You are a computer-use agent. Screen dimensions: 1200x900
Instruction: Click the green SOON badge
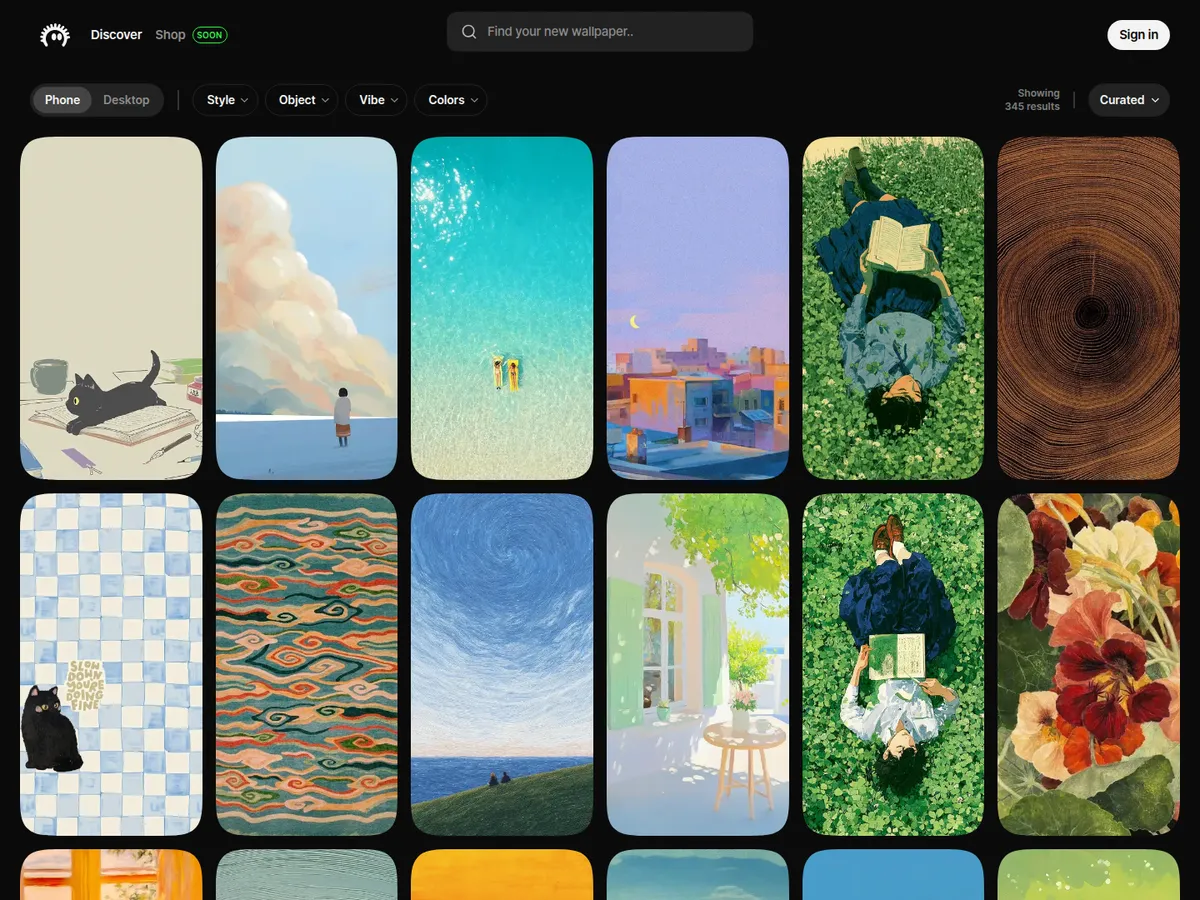point(210,35)
